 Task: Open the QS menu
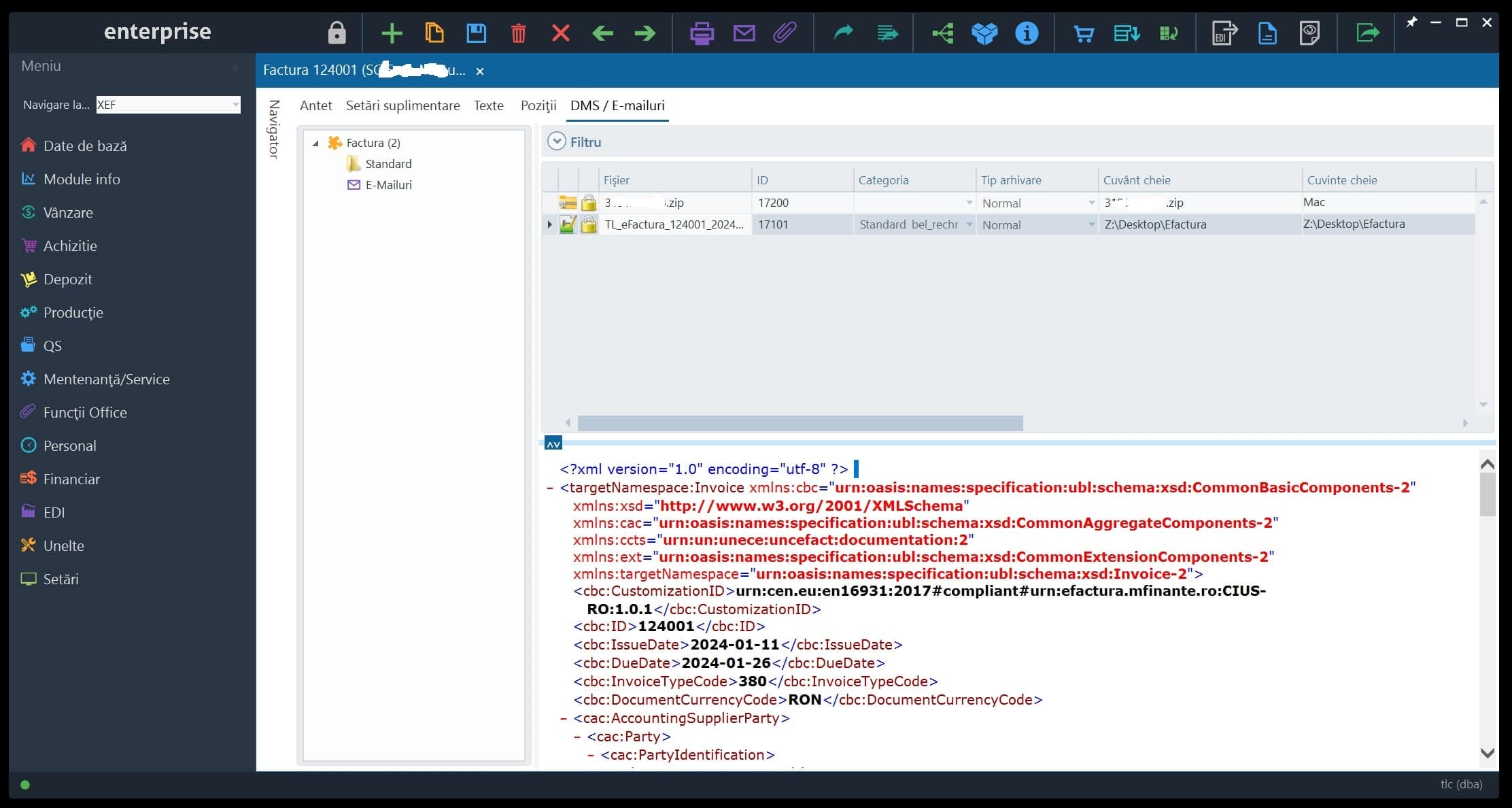(41, 346)
